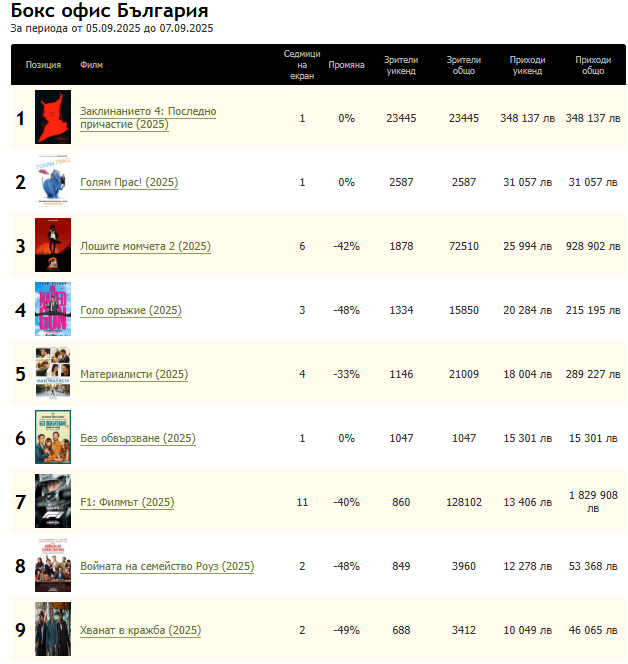Click the Приходи общо column header

[x=593, y=65]
